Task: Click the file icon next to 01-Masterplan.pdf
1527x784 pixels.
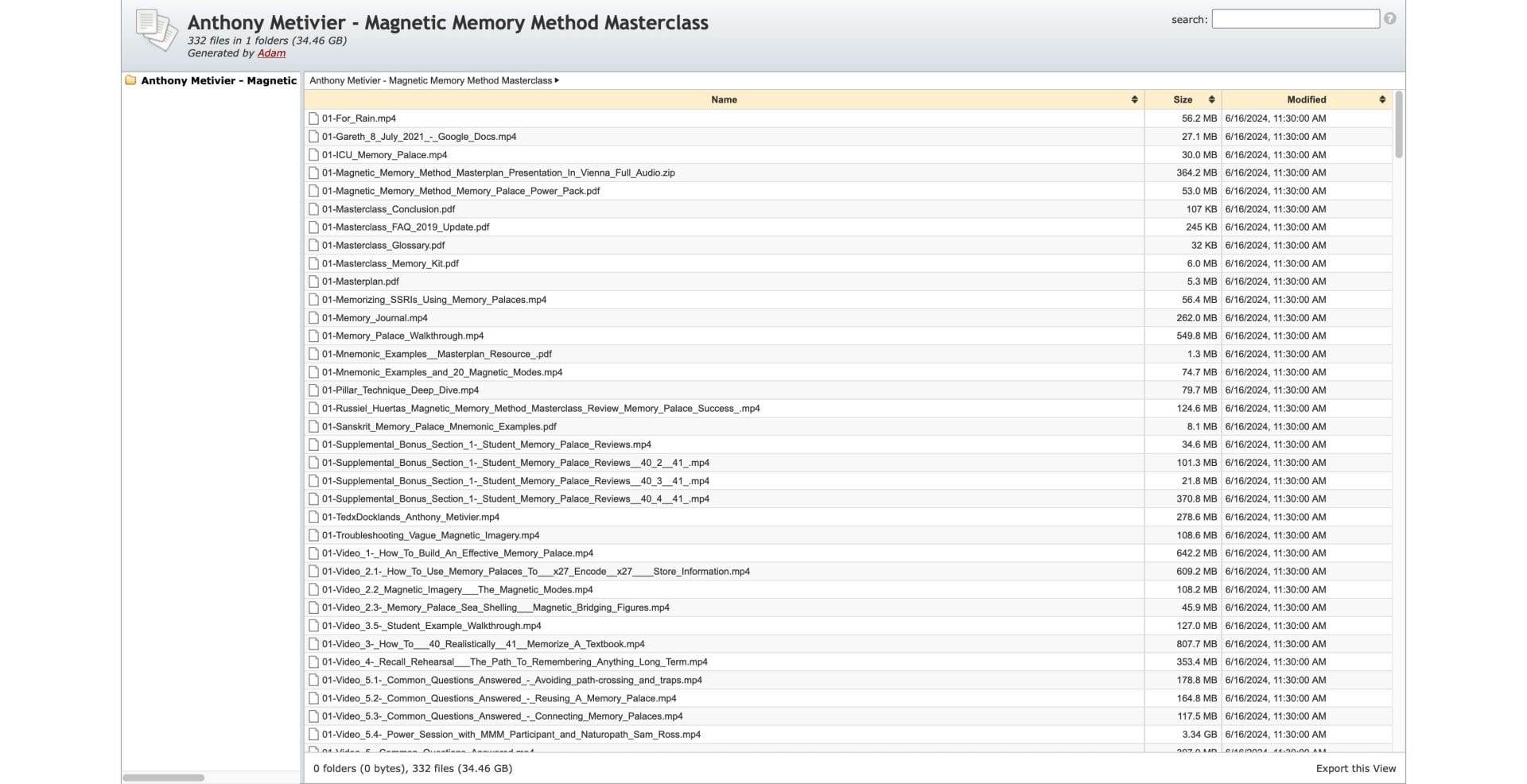Action: coord(313,281)
